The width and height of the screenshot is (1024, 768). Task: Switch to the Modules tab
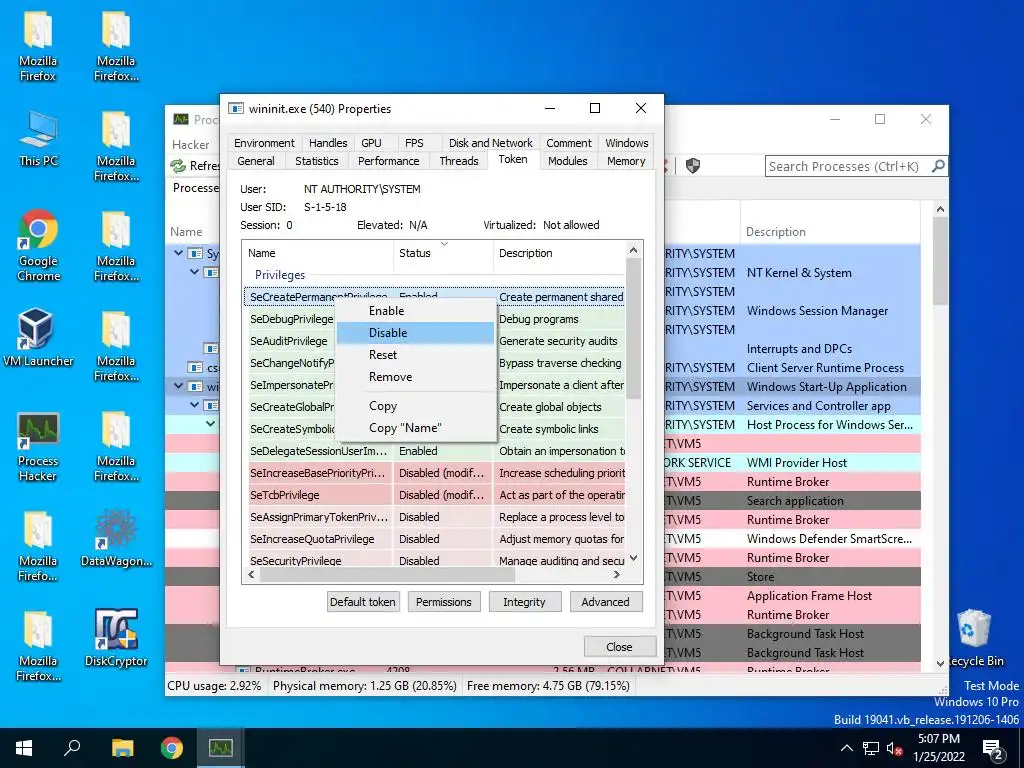point(568,161)
